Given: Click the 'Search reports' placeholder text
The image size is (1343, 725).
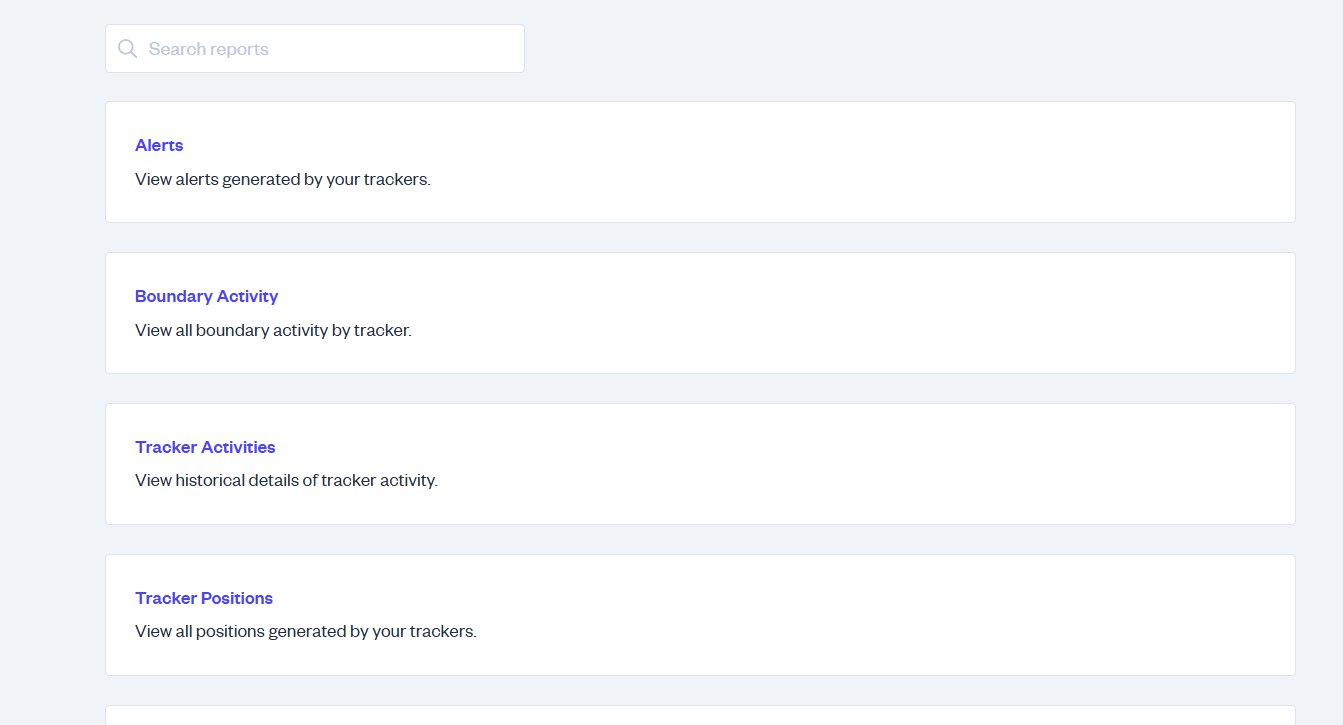Looking at the screenshot, I should point(209,49).
